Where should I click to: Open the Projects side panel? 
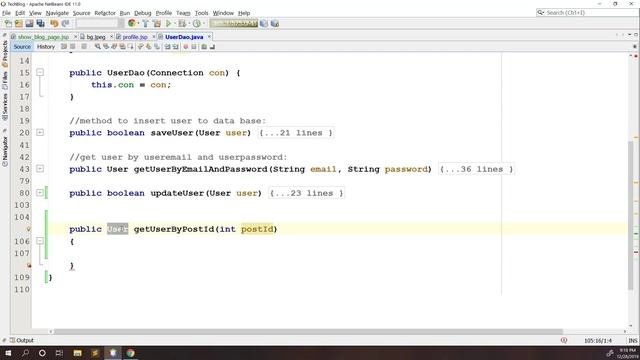coord(5,53)
